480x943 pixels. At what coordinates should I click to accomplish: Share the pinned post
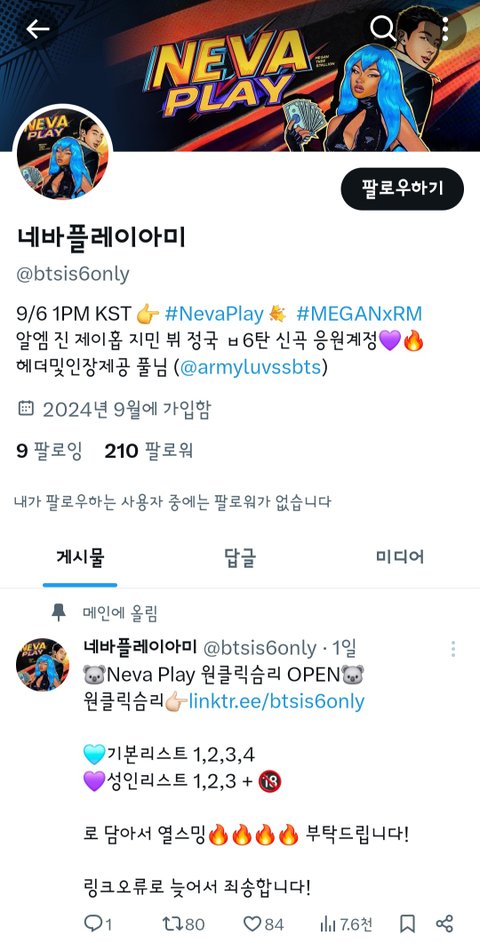(445, 924)
